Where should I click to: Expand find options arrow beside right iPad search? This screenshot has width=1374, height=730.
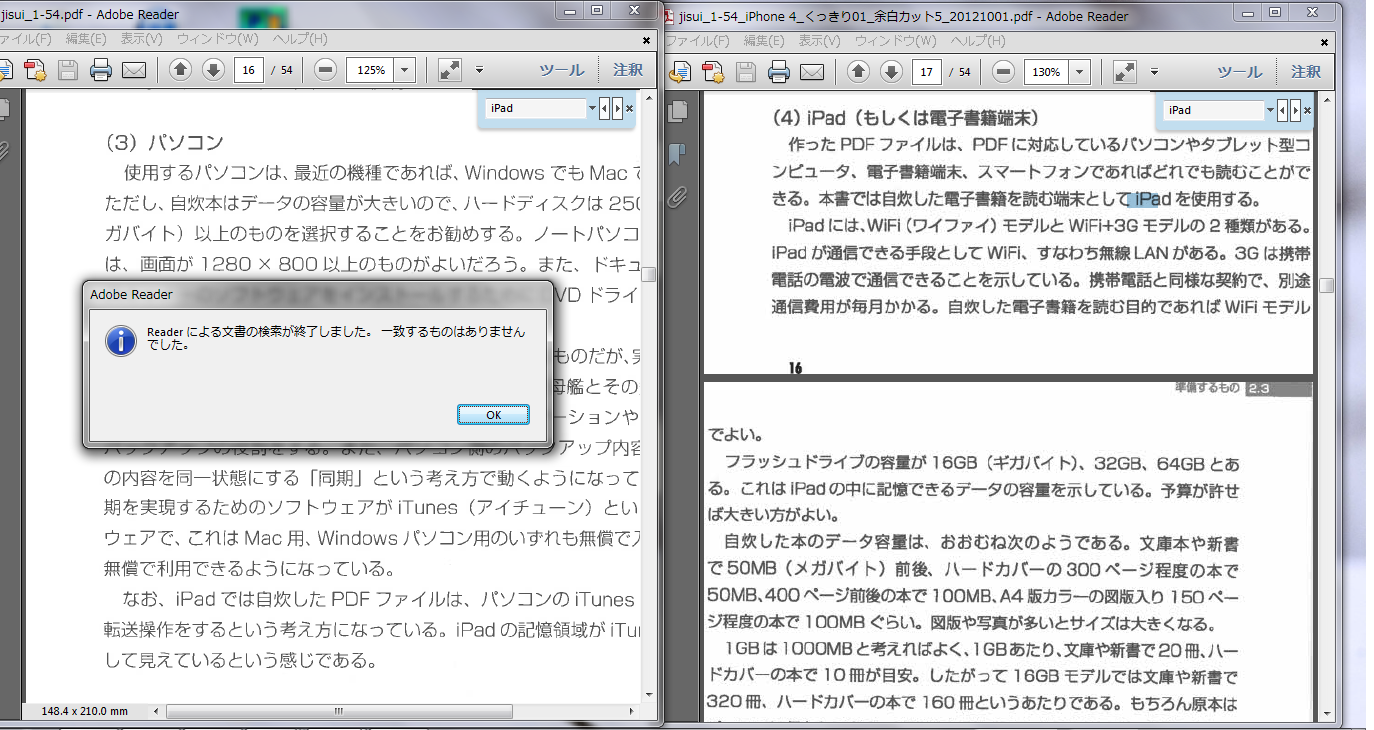coord(1270,110)
